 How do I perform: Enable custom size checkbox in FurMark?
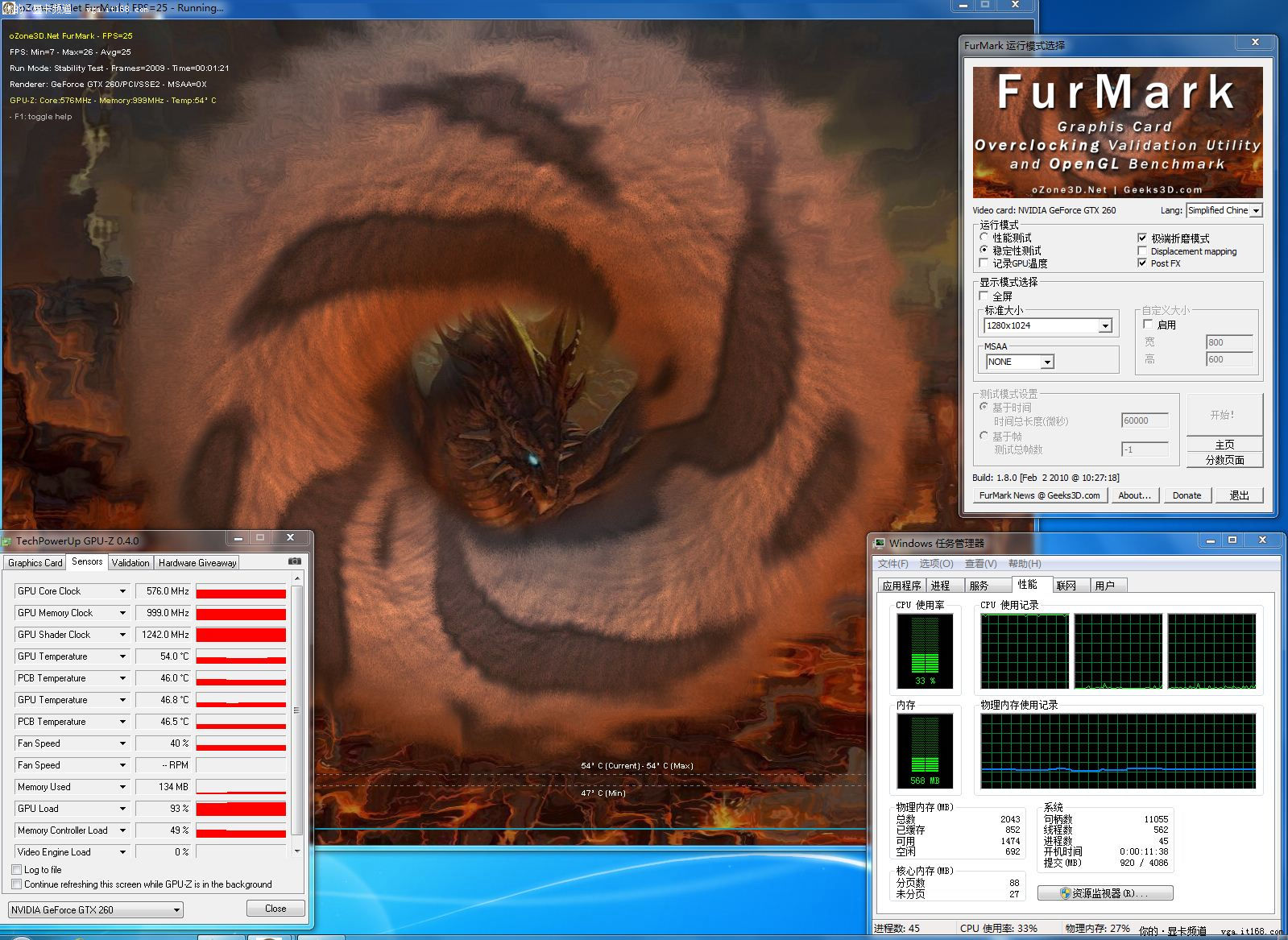tap(1149, 325)
